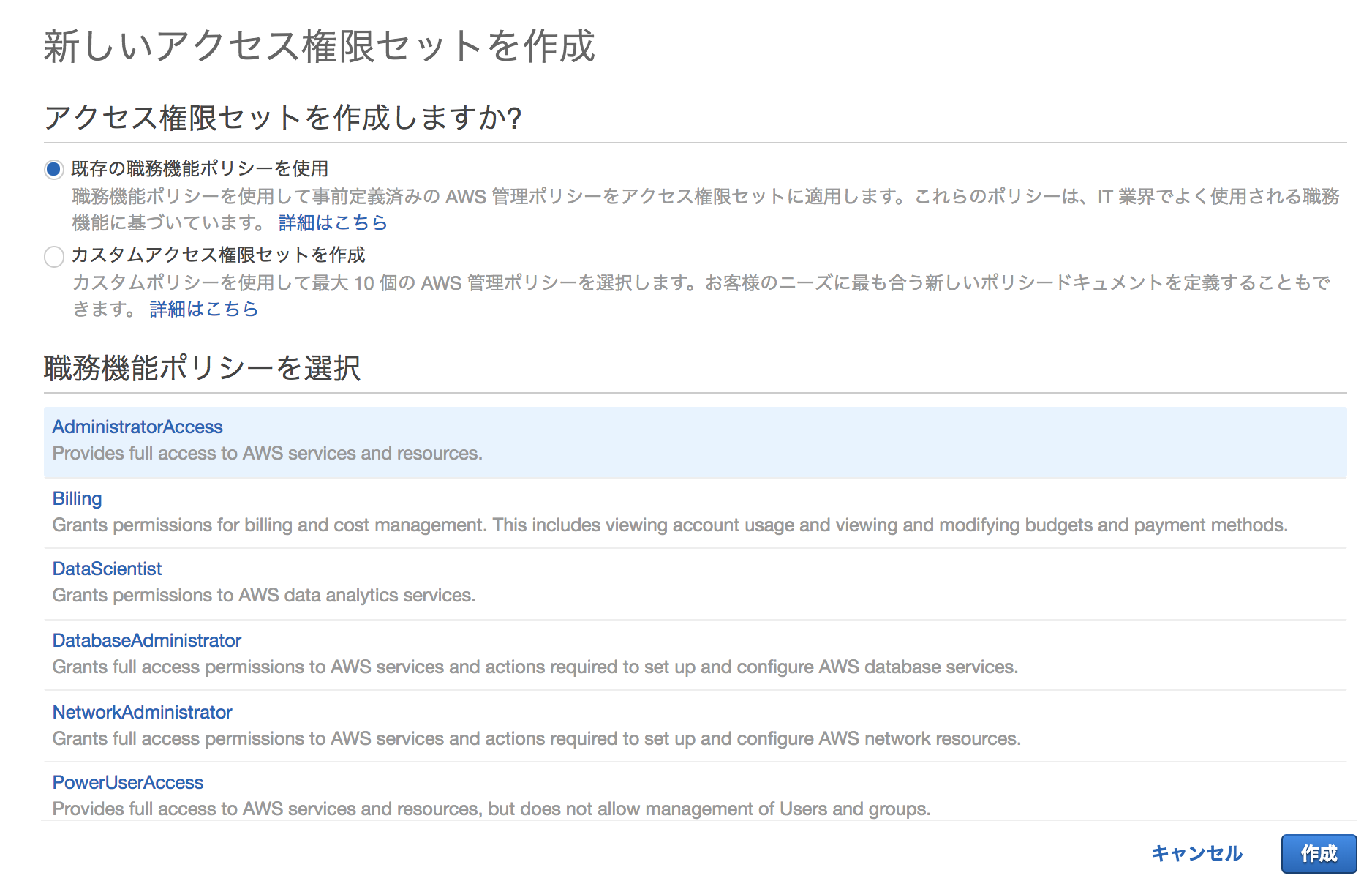Click the キャンセル button
Viewport: 1372px width, 881px height.
(x=1196, y=853)
